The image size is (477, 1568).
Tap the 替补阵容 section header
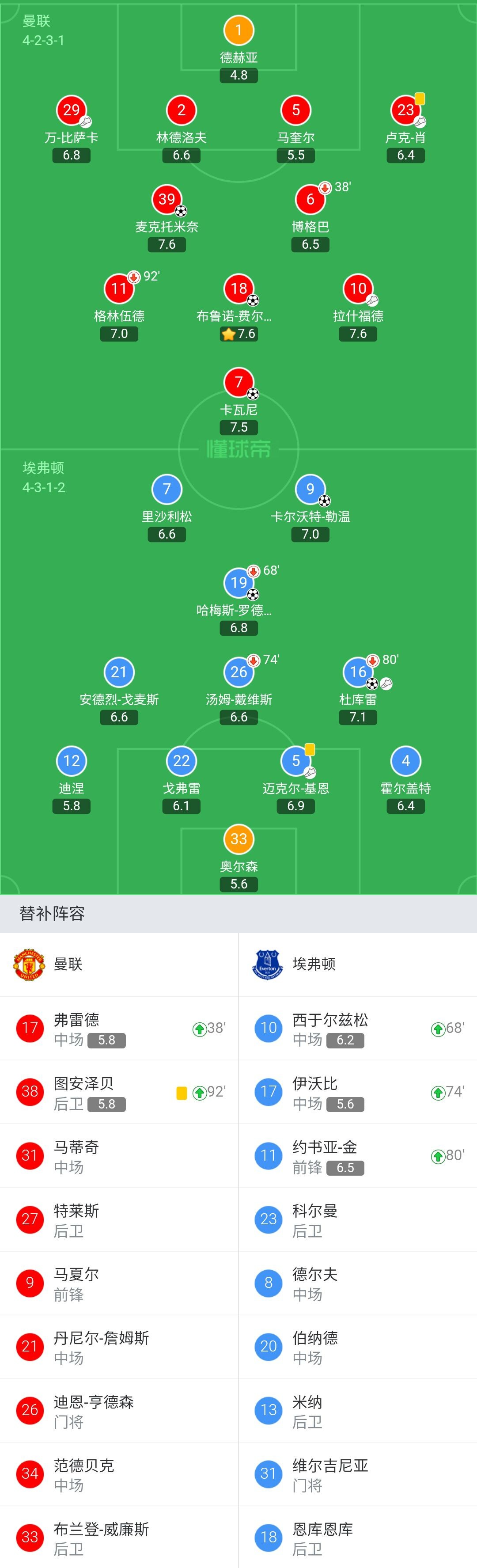[52, 913]
